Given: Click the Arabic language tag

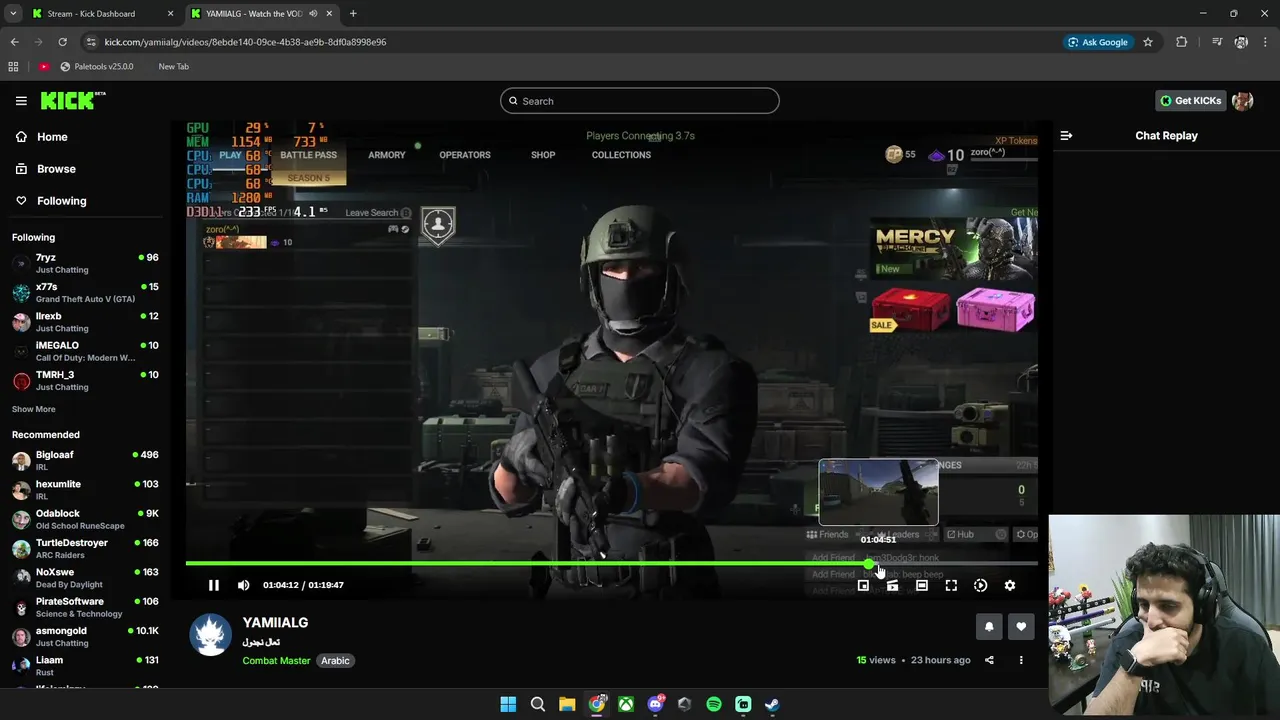Looking at the screenshot, I should click(335, 661).
